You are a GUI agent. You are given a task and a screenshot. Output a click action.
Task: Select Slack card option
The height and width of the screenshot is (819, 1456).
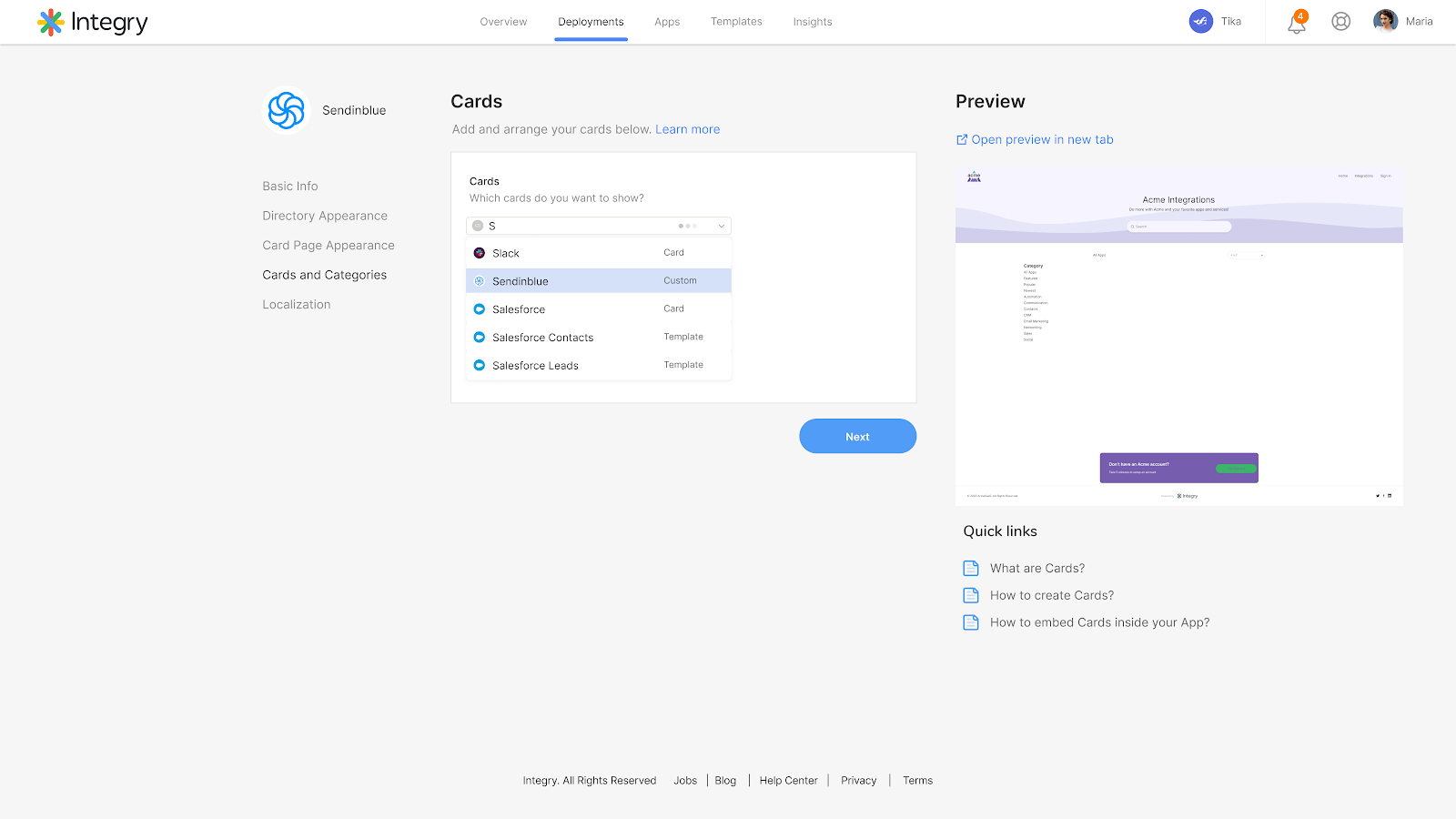[599, 253]
